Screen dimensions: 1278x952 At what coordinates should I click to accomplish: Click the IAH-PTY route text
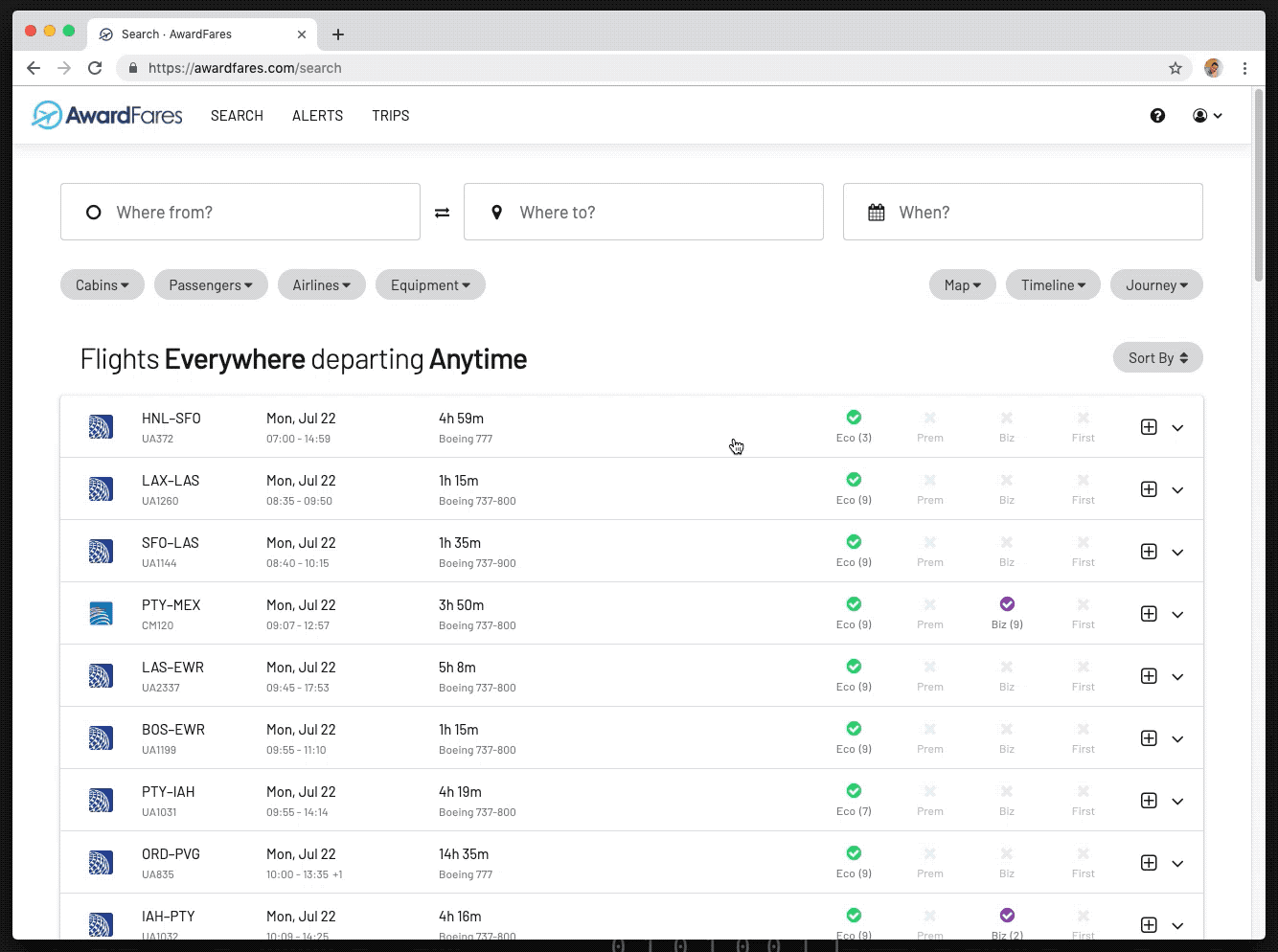(169, 917)
